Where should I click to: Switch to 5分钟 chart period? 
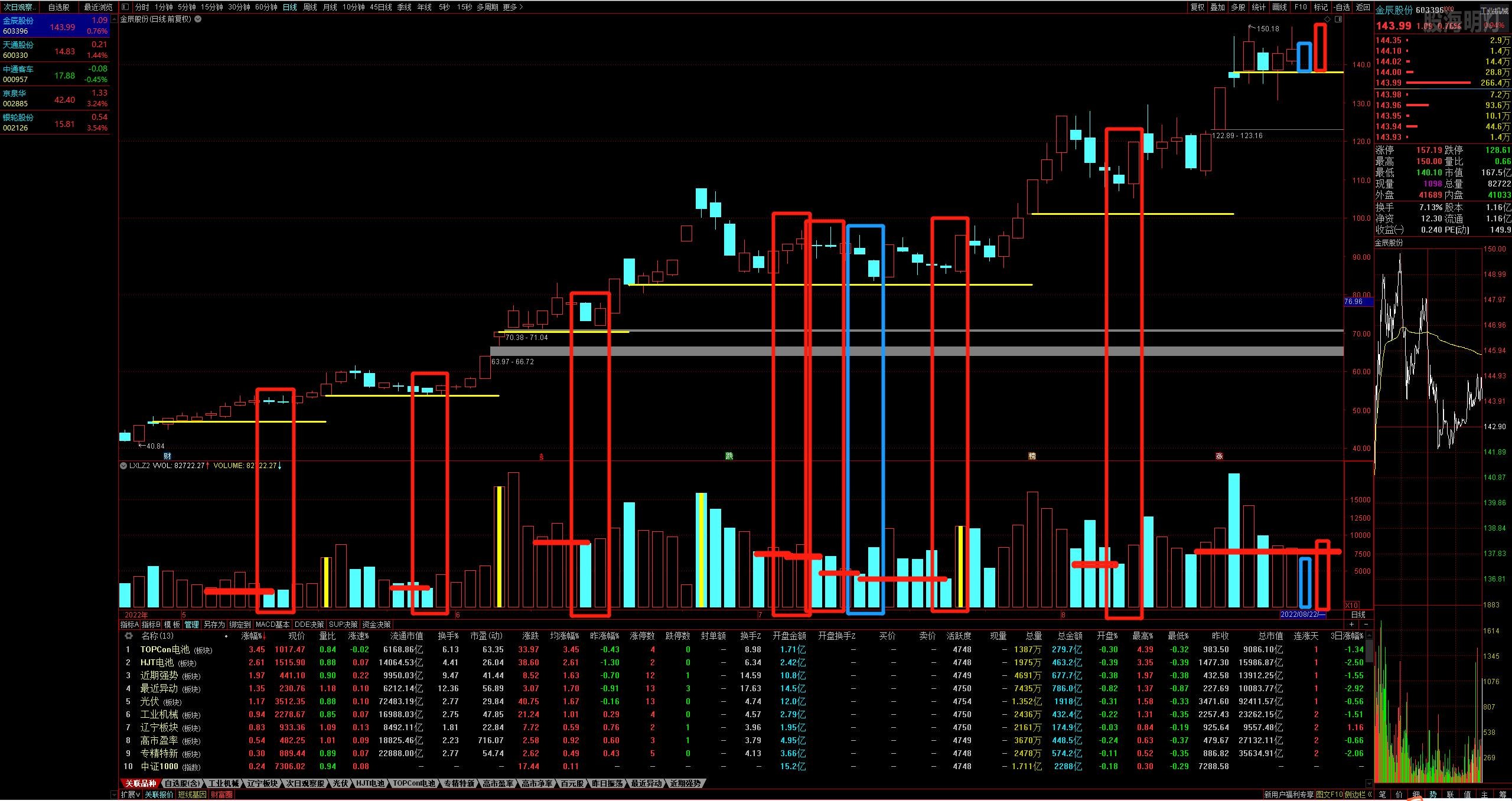[x=187, y=7]
